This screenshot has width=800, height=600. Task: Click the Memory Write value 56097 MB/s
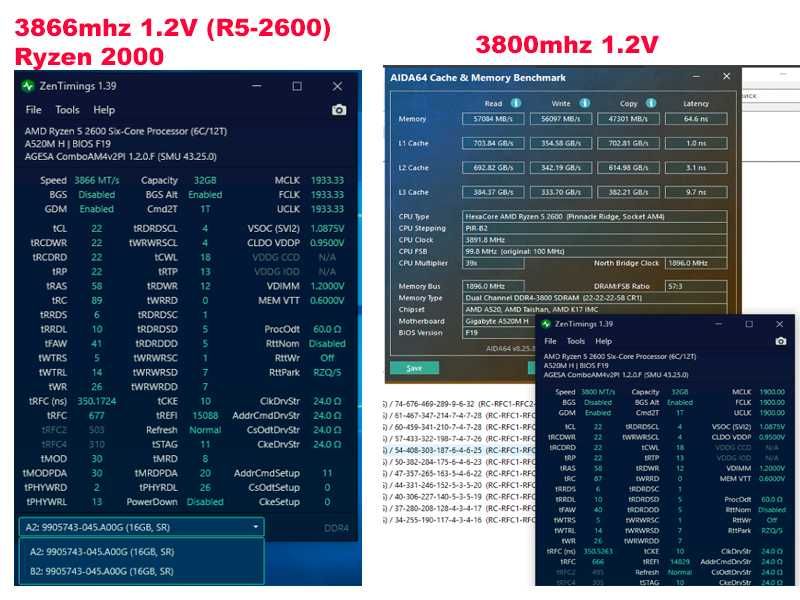[561, 119]
